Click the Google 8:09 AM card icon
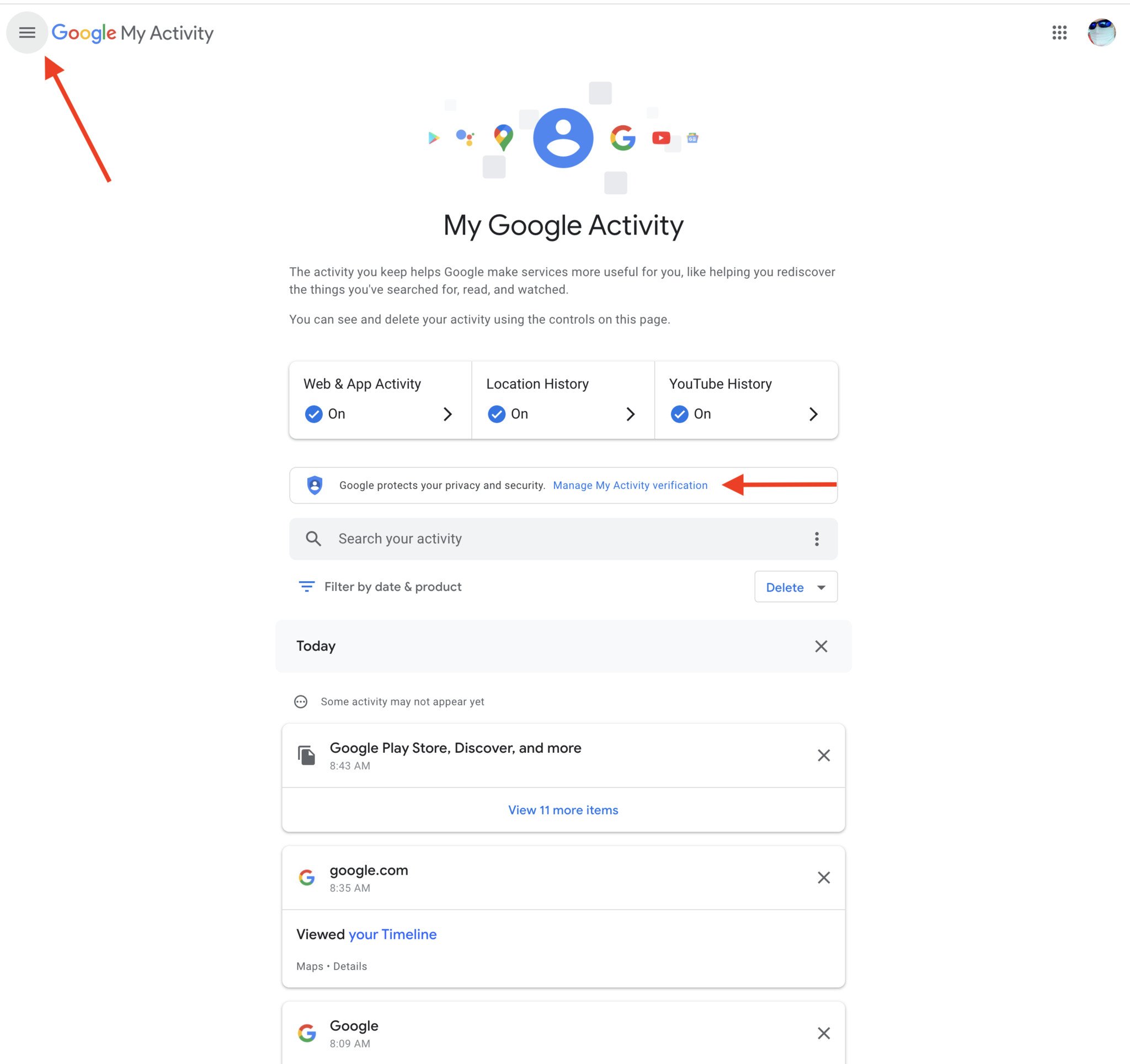1130x1064 pixels. click(x=307, y=1033)
